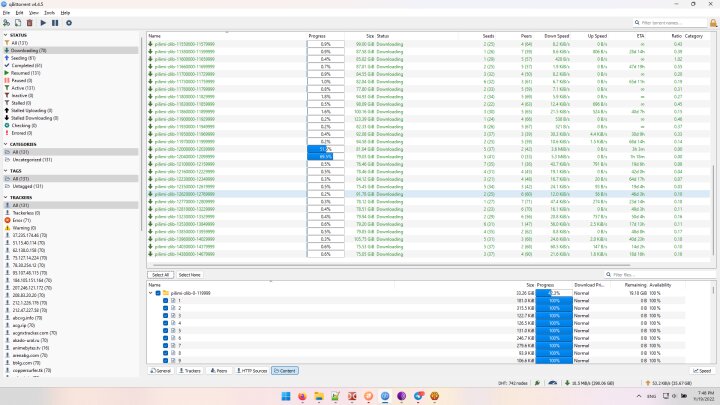Screen dimensions: 720x405
Task: Click the red Delete torrent trash icon
Action: pos(30,22)
